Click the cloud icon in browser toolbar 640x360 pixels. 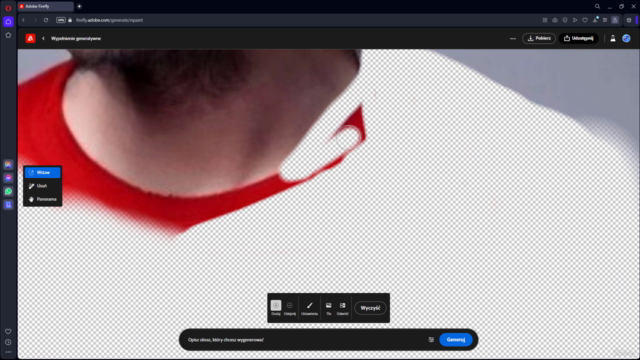coord(555,20)
